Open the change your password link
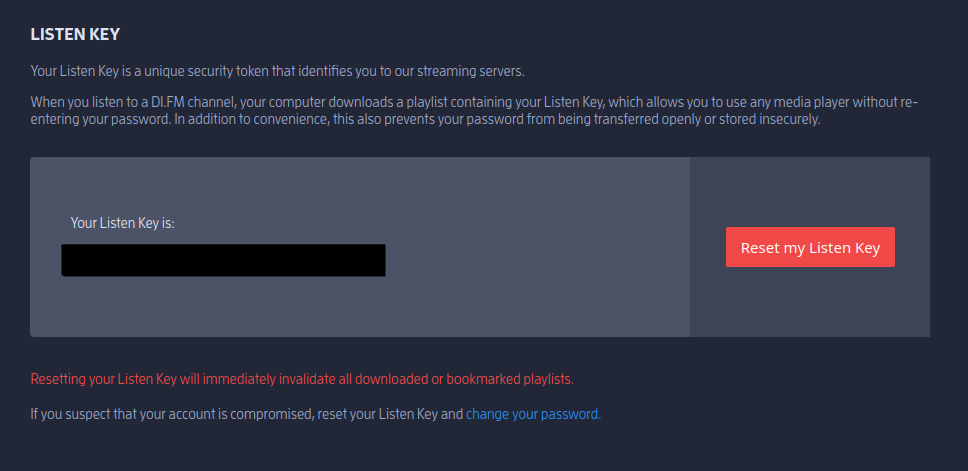The height and width of the screenshot is (471, 968). [x=533, y=413]
